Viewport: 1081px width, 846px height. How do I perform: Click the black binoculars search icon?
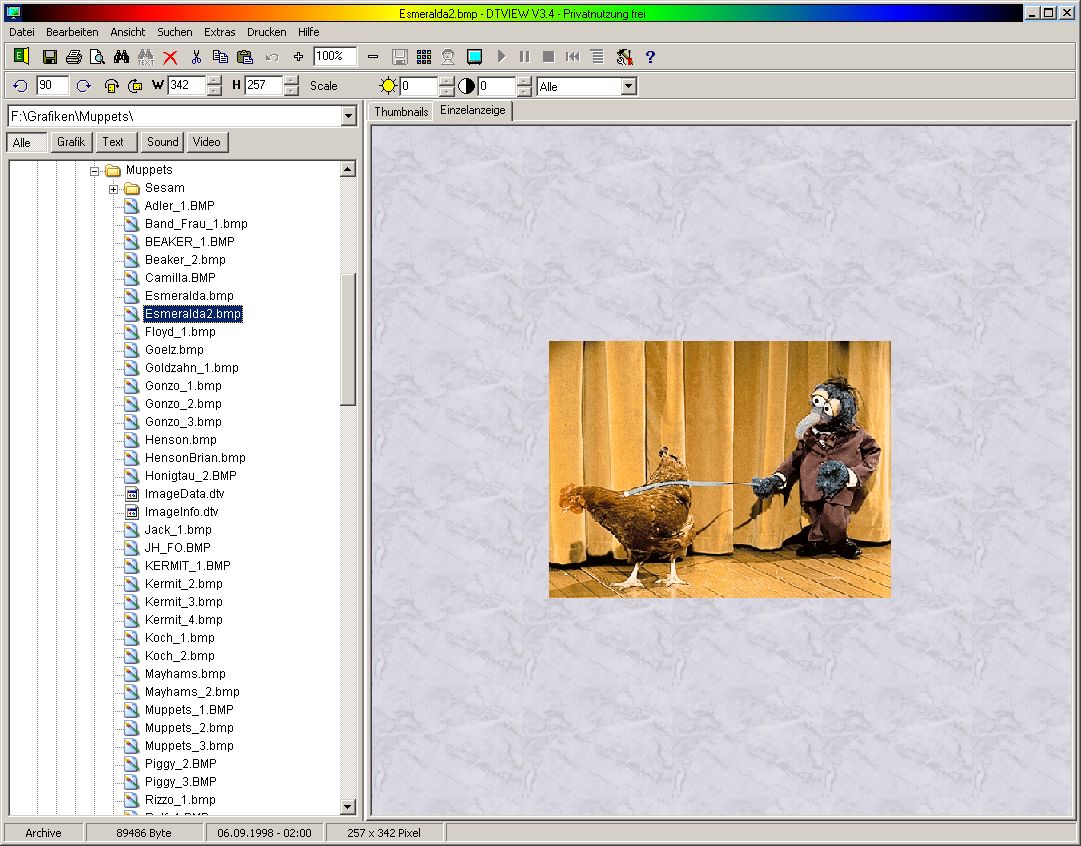(121, 57)
